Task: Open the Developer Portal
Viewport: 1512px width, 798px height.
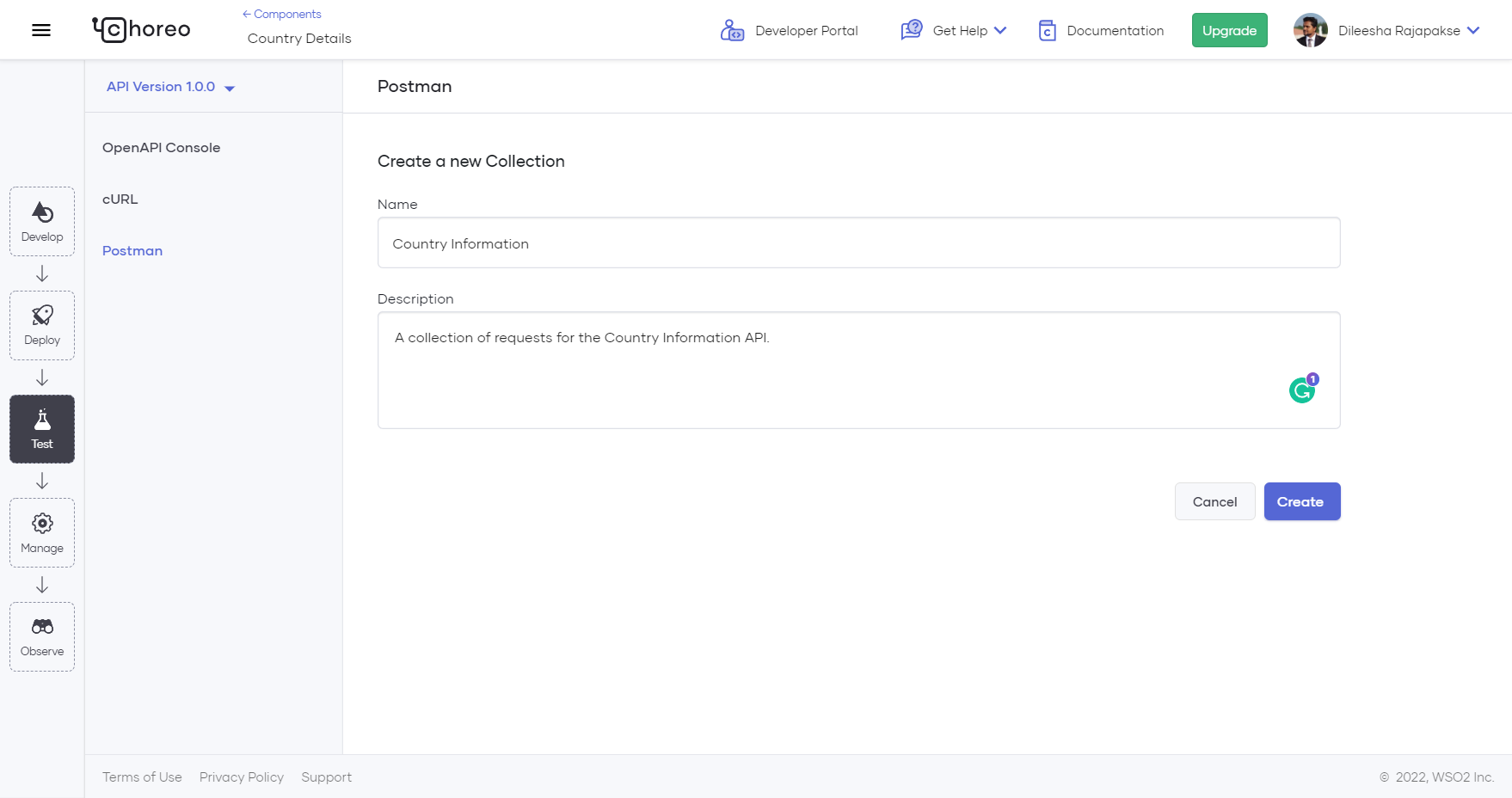Action: pyautogui.click(x=806, y=31)
